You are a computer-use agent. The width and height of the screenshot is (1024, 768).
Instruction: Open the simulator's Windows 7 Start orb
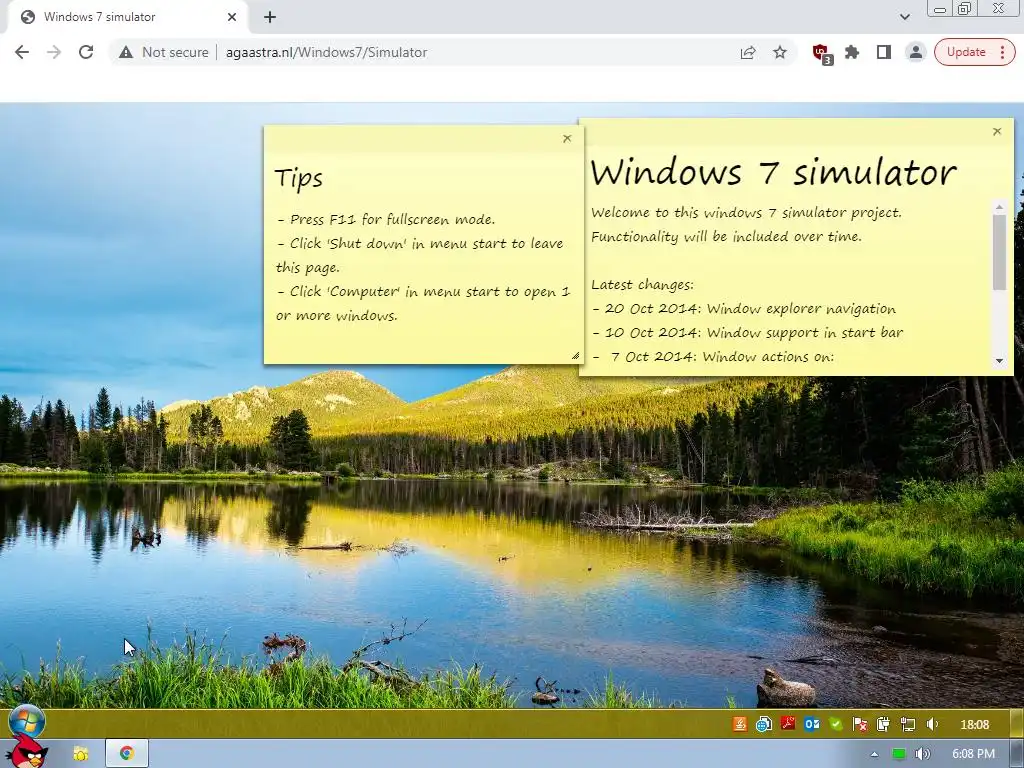[27, 722]
